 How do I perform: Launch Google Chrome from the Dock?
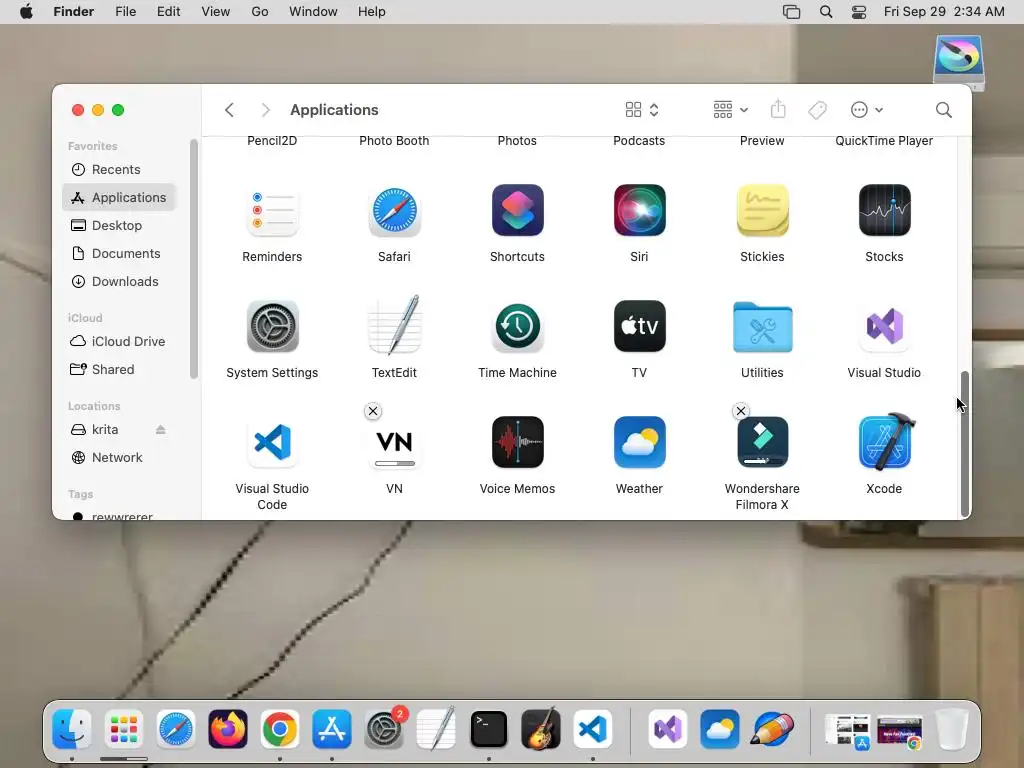click(280, 729)
